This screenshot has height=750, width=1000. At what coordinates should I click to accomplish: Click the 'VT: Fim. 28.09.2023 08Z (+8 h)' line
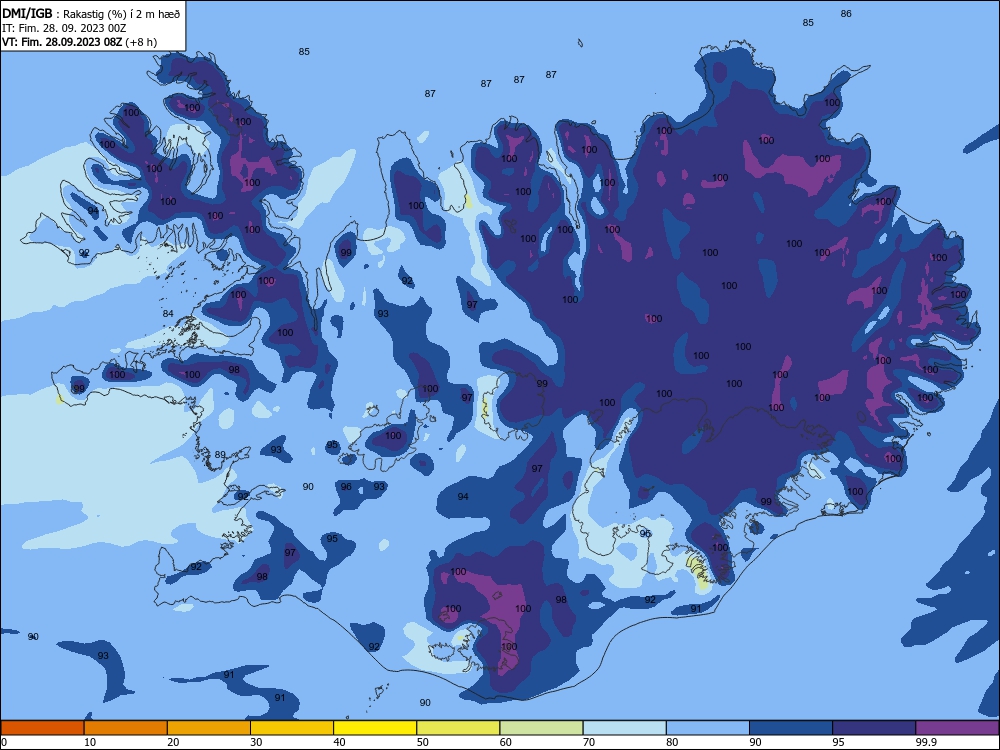(x=80, y=42)
